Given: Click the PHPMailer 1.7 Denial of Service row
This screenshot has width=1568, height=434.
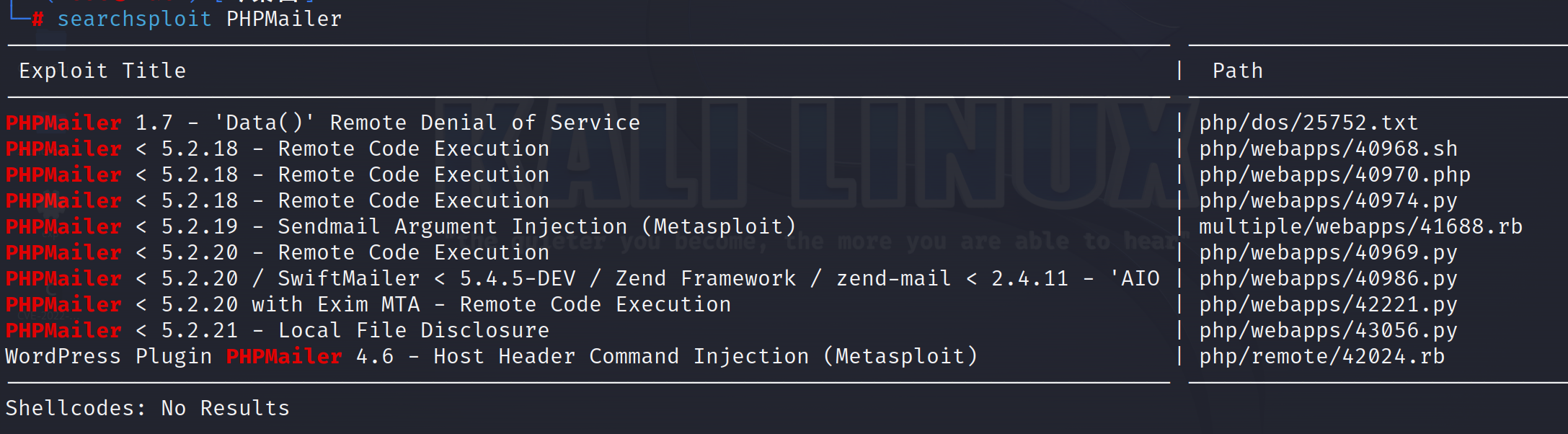Looking at the screenshot, I should pos(323,123).
